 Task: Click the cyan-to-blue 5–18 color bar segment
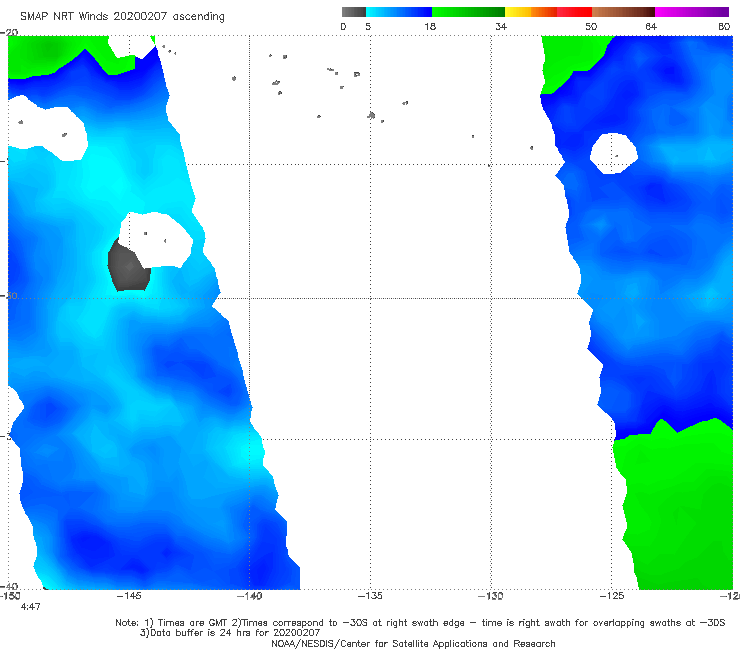tap(399, 12)
